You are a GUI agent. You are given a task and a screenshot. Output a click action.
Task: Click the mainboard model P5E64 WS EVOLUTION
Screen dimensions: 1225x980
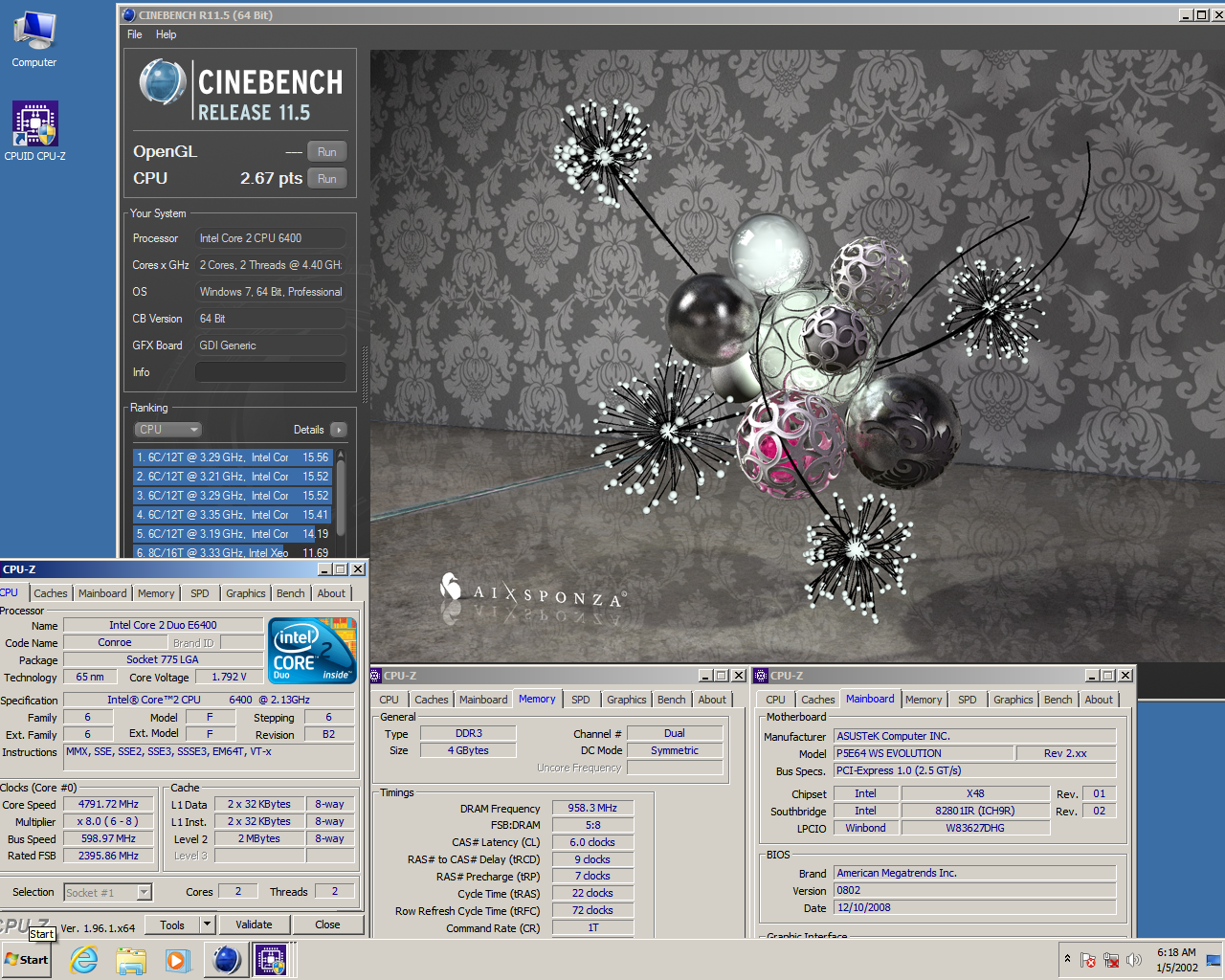pos(923,753)
